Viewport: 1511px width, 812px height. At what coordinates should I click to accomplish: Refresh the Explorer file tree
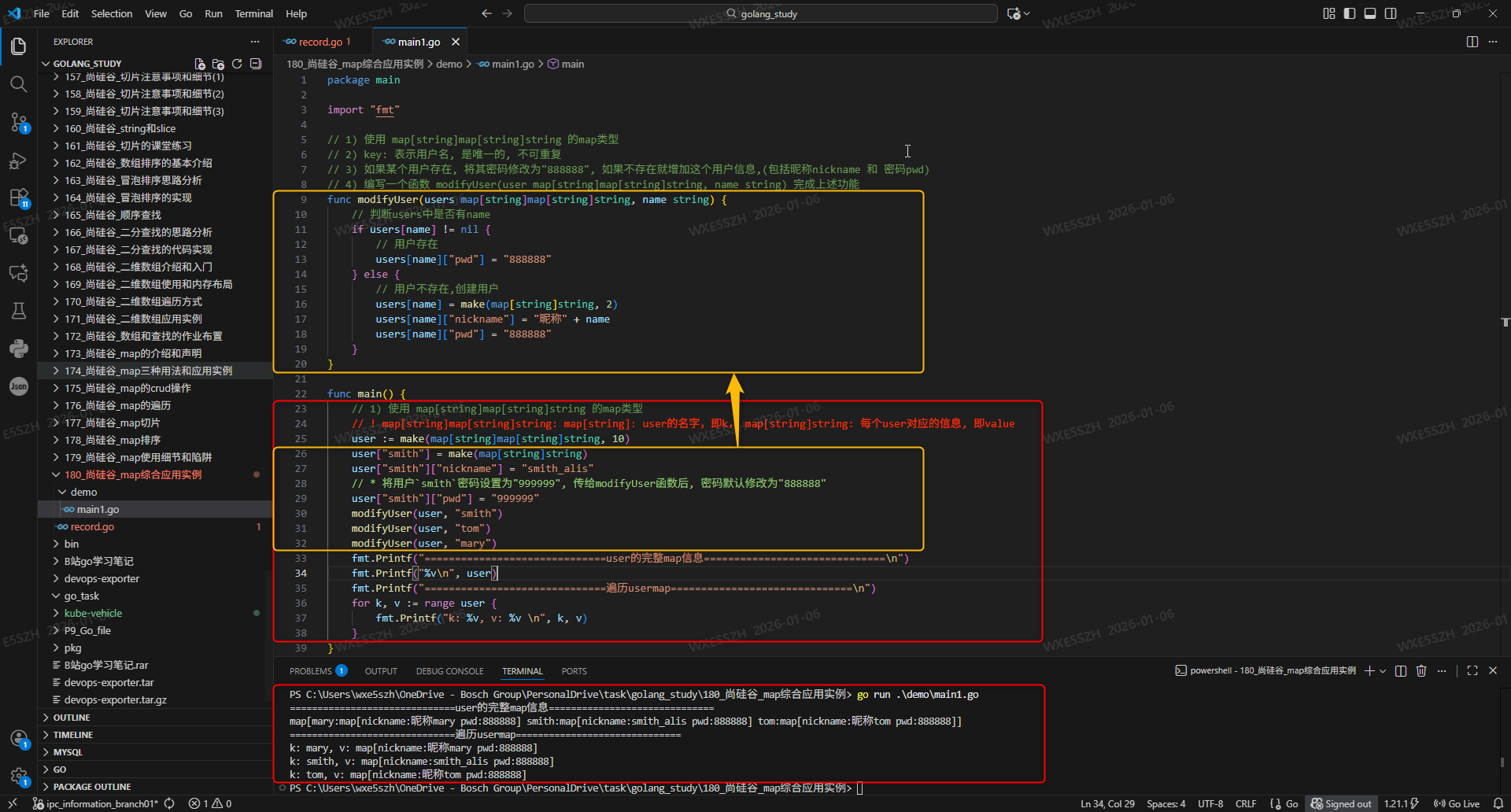point(237,64)
